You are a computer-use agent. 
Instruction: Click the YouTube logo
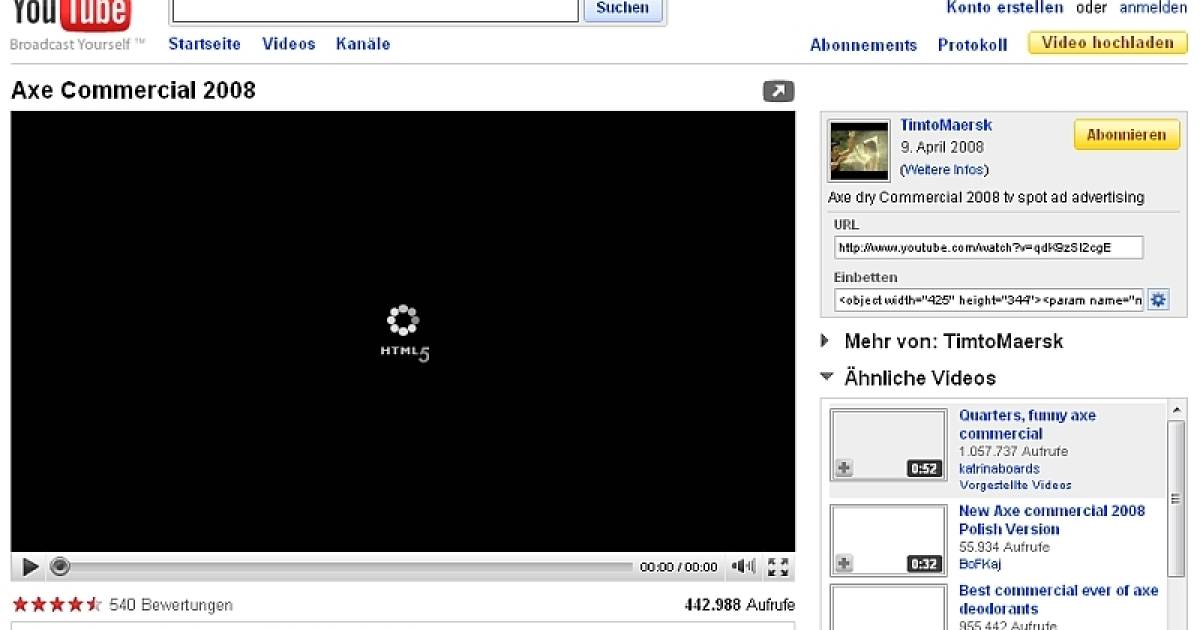(x=70, y=14)
